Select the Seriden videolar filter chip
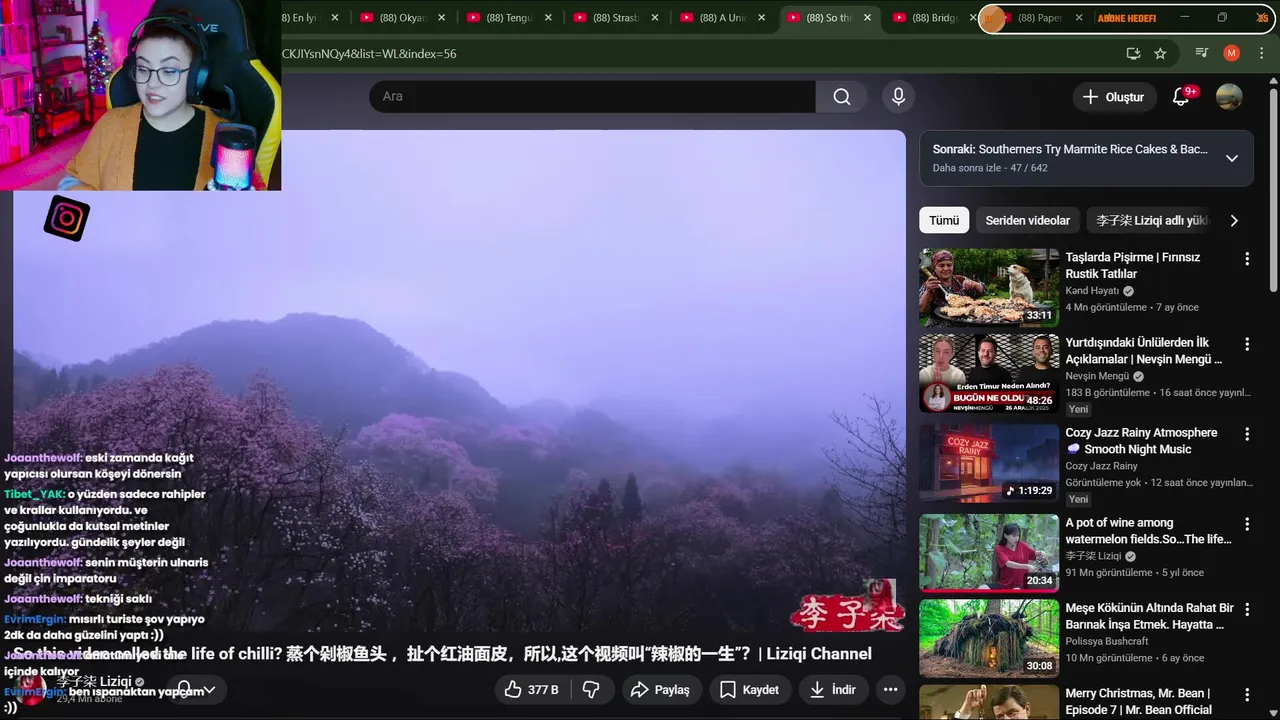This screenshot has height=720, width=1280. pos(1027,221)
